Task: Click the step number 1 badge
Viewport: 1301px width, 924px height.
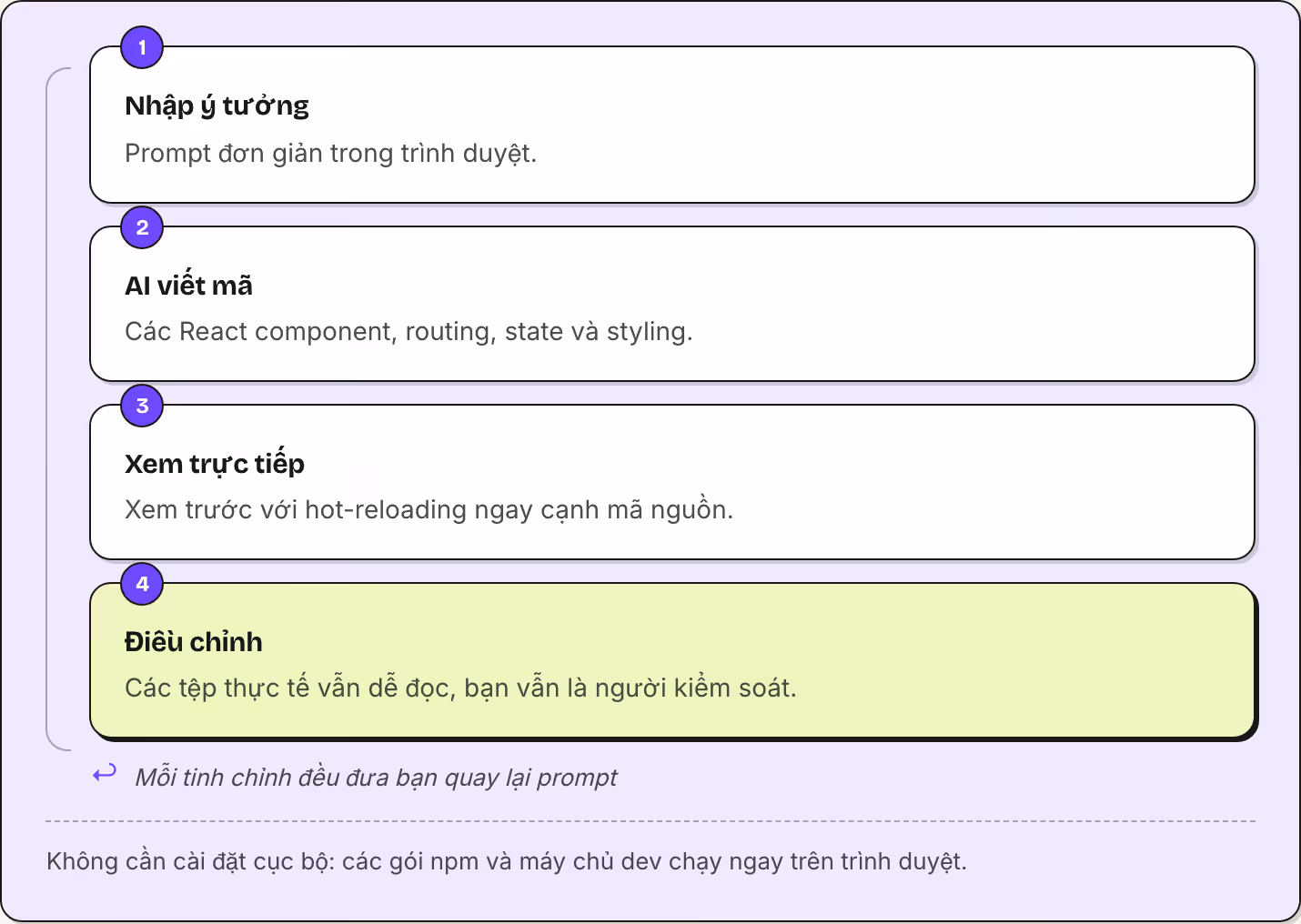Action: coord(142,47)
